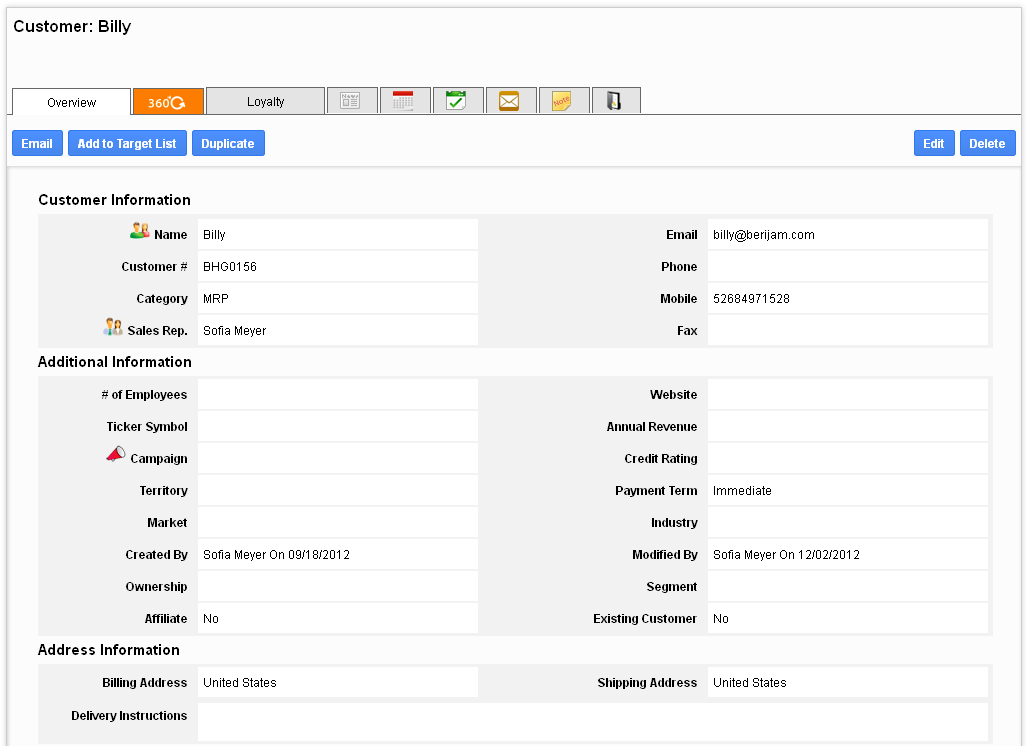
Task: Click the Sales Rep. persons icon
Action: pyautogui.click(x=113, y=327)
